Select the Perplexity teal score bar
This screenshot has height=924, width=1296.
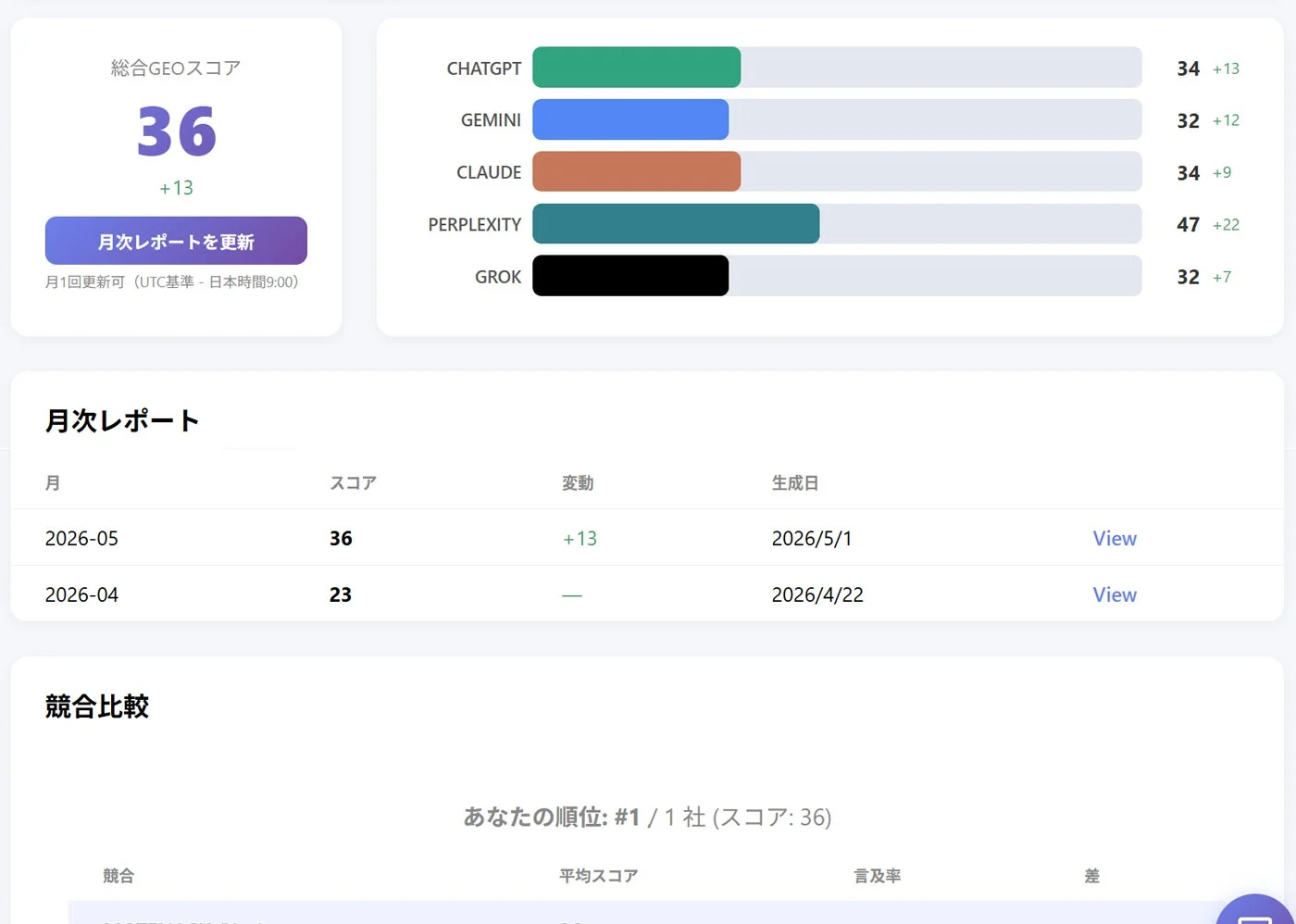[x=676, y=224]
